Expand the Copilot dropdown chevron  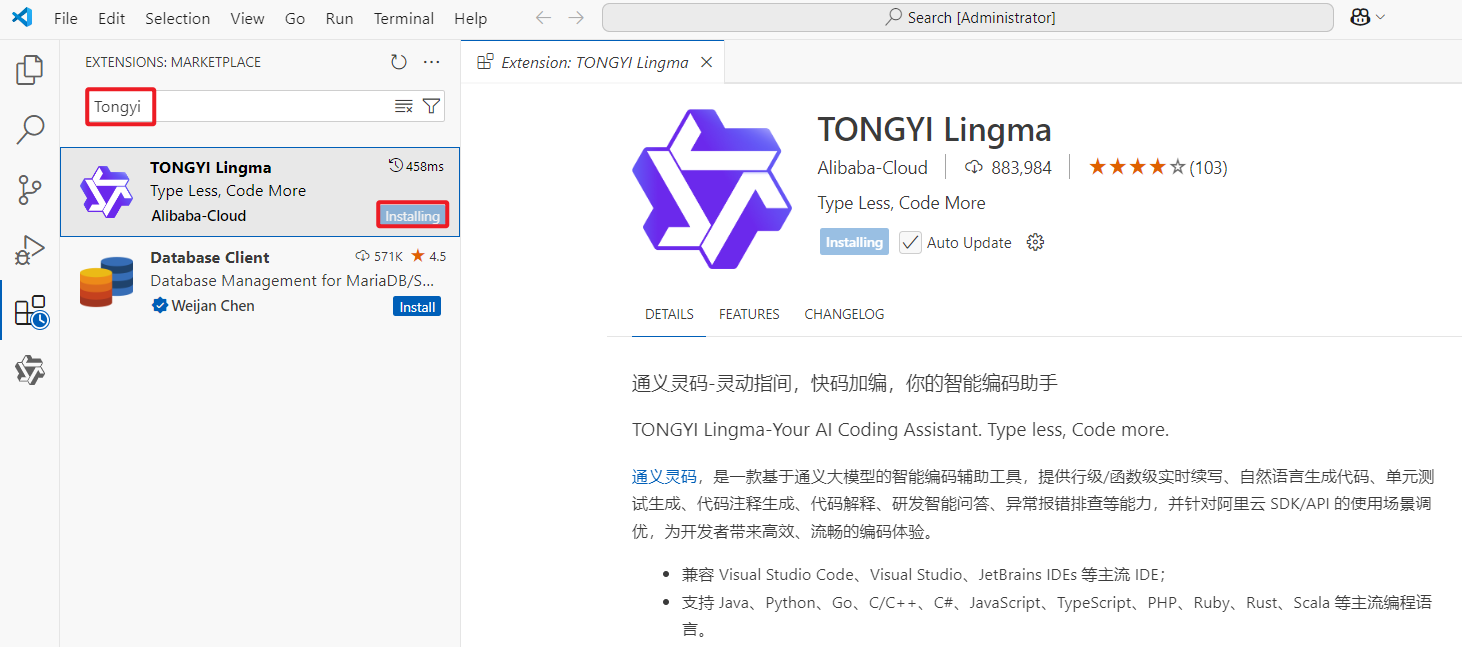click(1381, 17)
